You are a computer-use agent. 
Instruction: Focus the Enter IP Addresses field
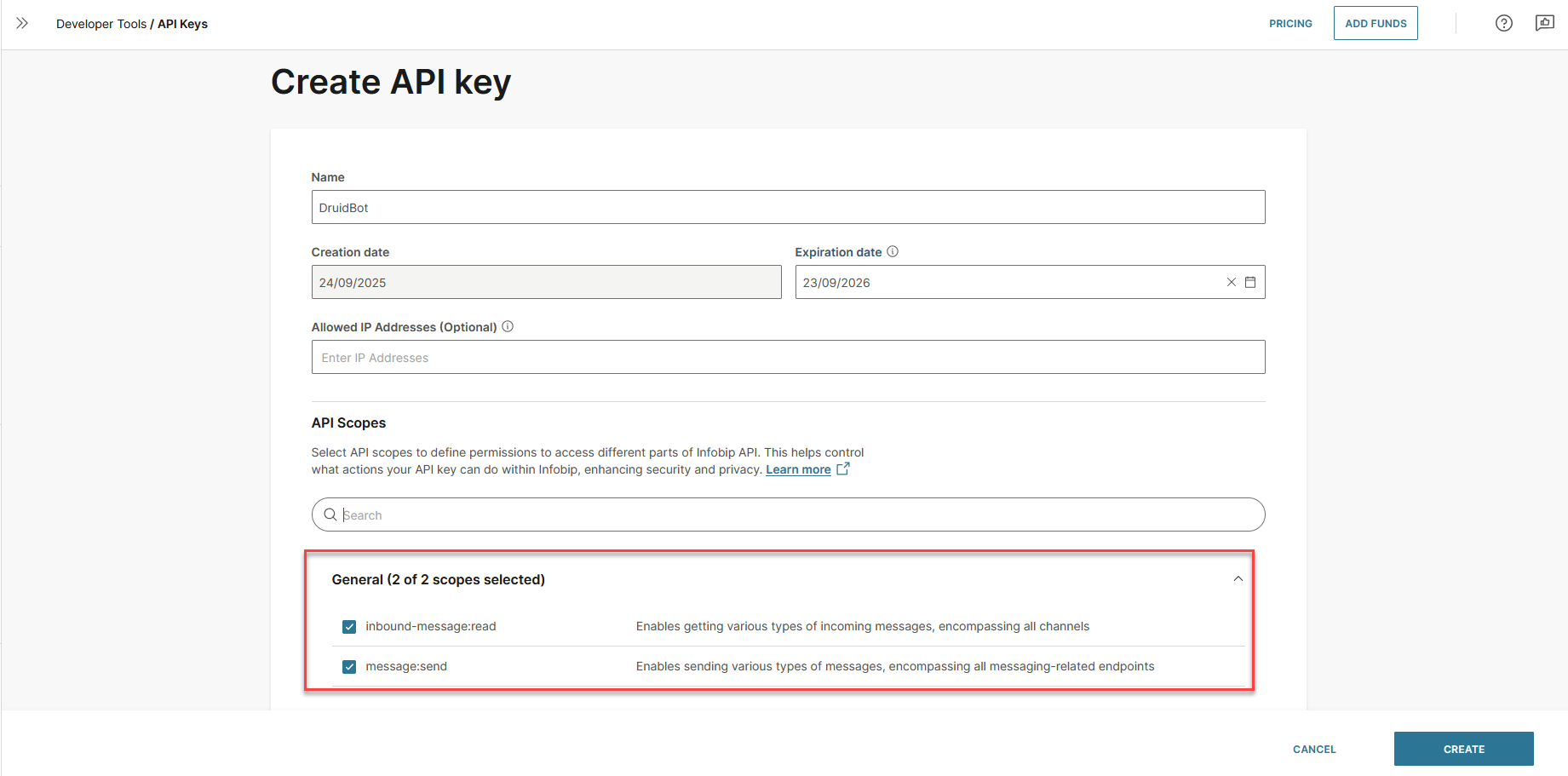788,357
